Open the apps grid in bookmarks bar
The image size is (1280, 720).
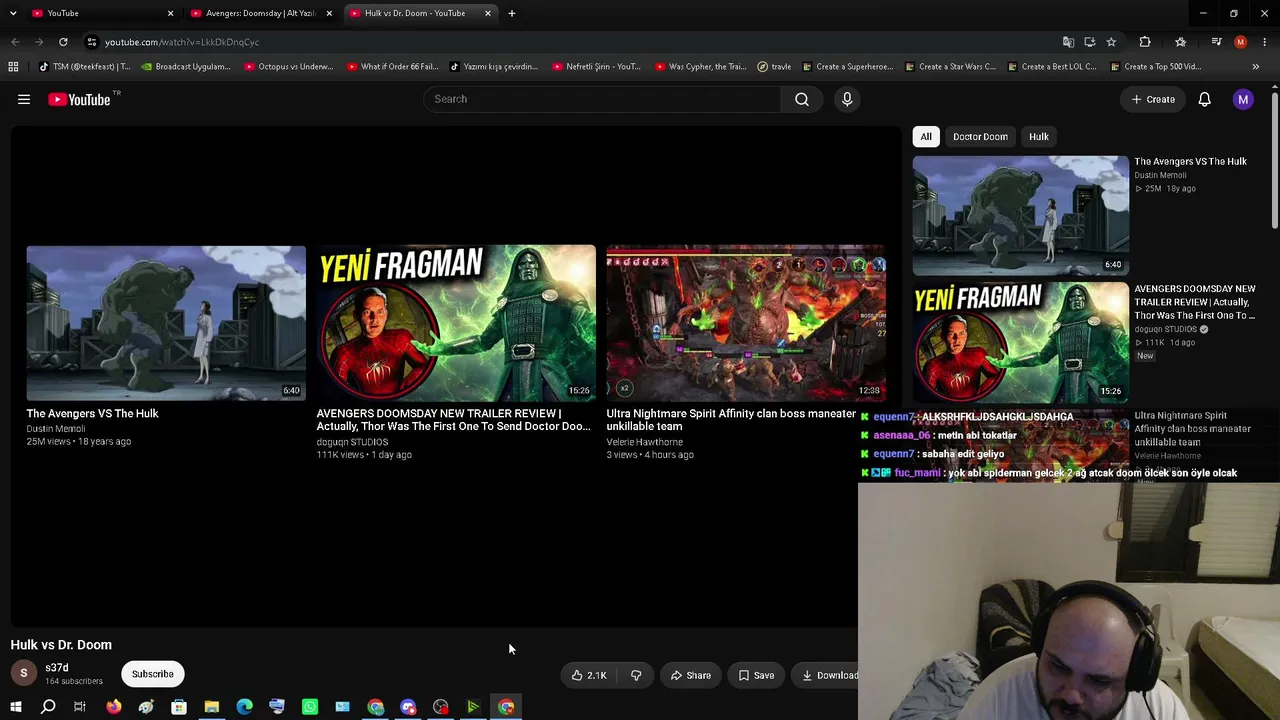(x=13, y=67)
